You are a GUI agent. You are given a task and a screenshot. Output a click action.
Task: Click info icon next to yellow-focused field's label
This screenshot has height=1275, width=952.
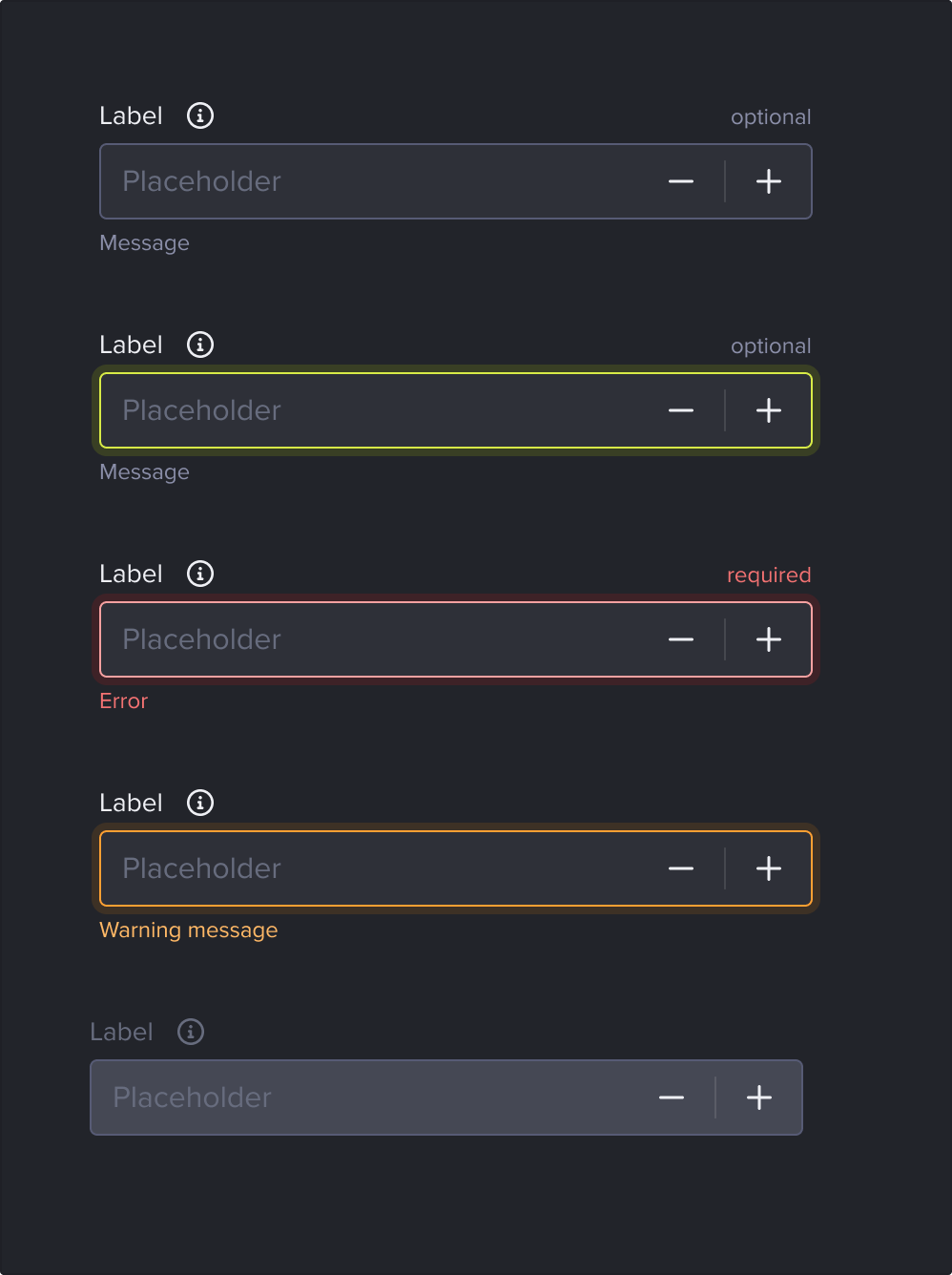pos(200,345)
